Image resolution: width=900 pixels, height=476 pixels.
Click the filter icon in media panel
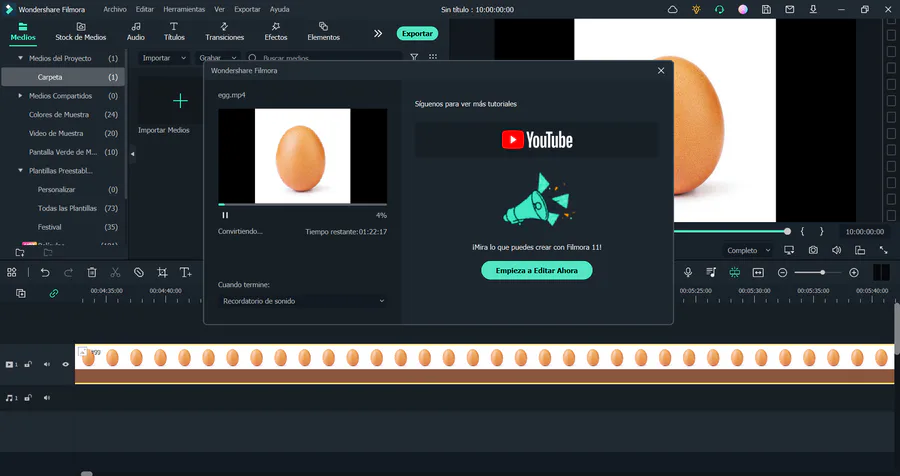pos(414,57)
